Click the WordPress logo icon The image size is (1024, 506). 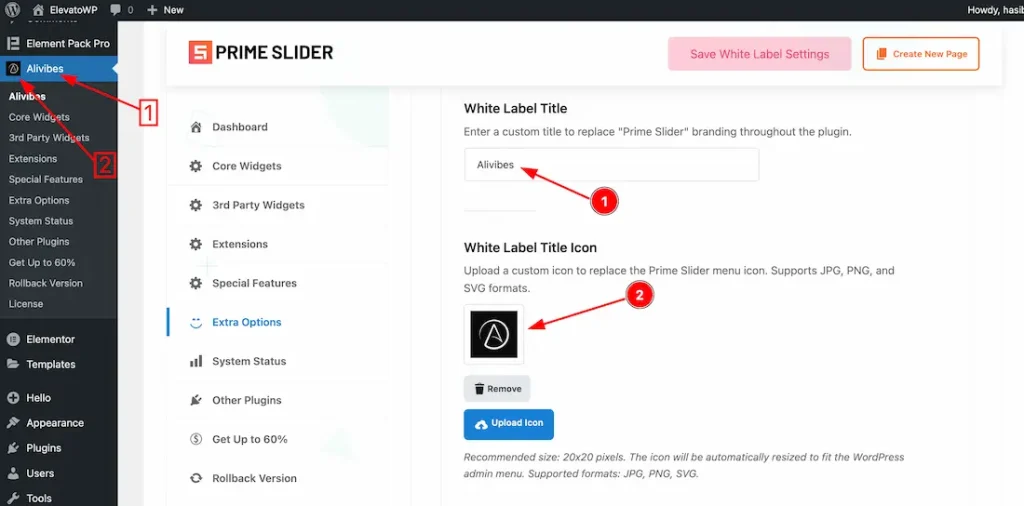[12, 10]
